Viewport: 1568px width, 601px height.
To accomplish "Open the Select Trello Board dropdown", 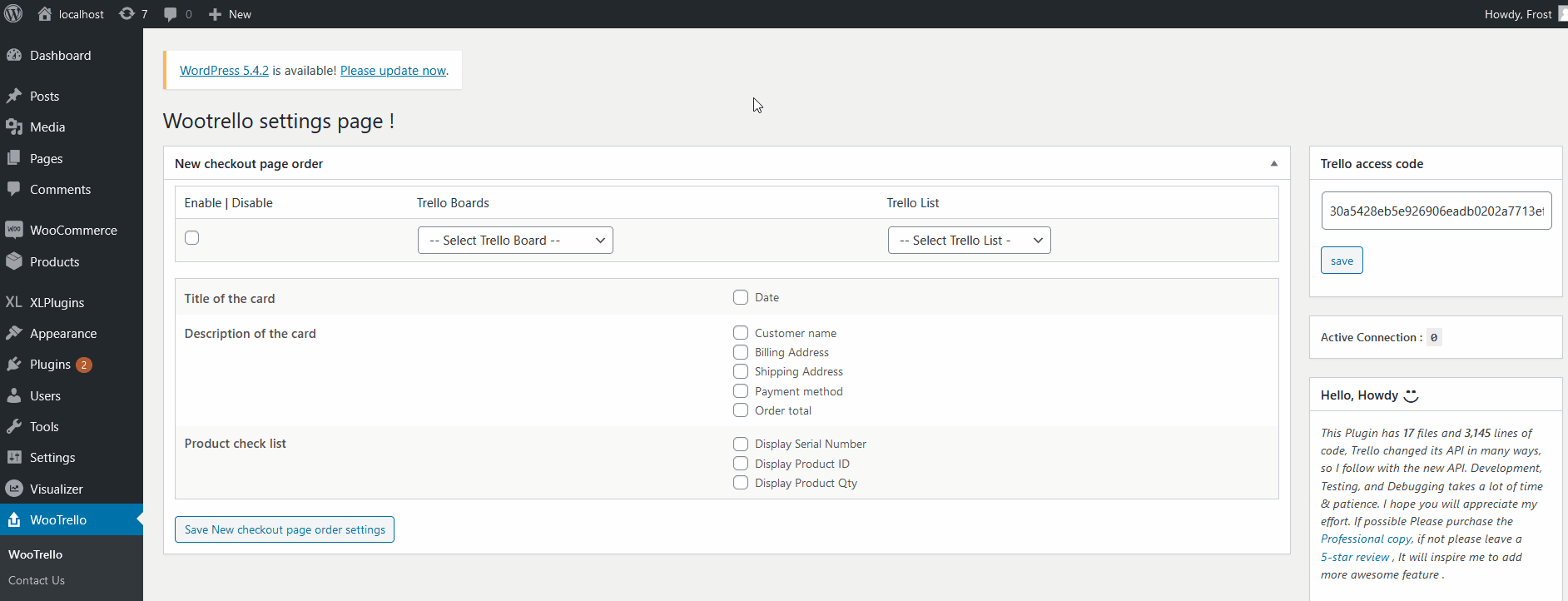I will click(515, 240).
